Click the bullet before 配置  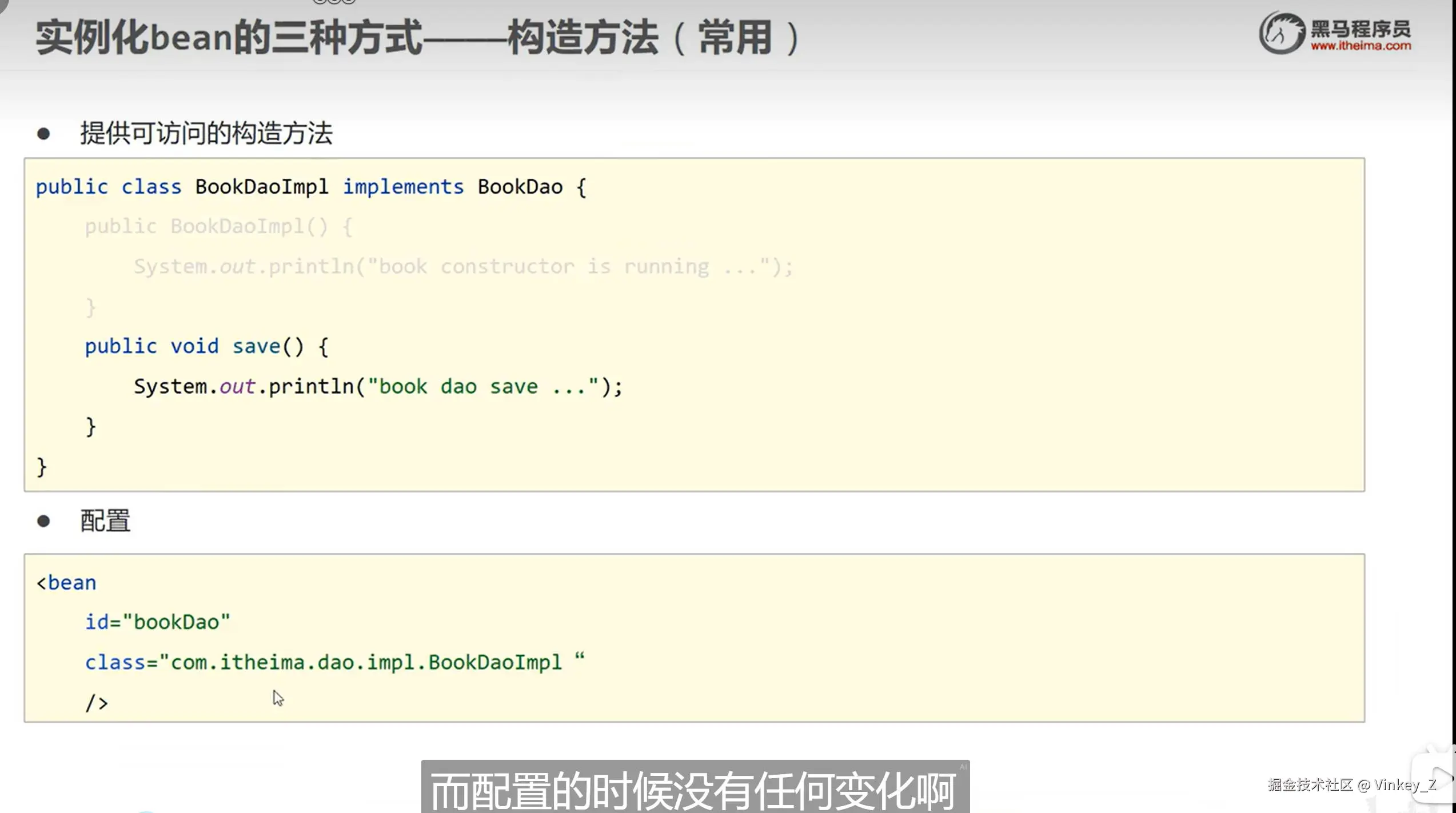click(43, 521)
